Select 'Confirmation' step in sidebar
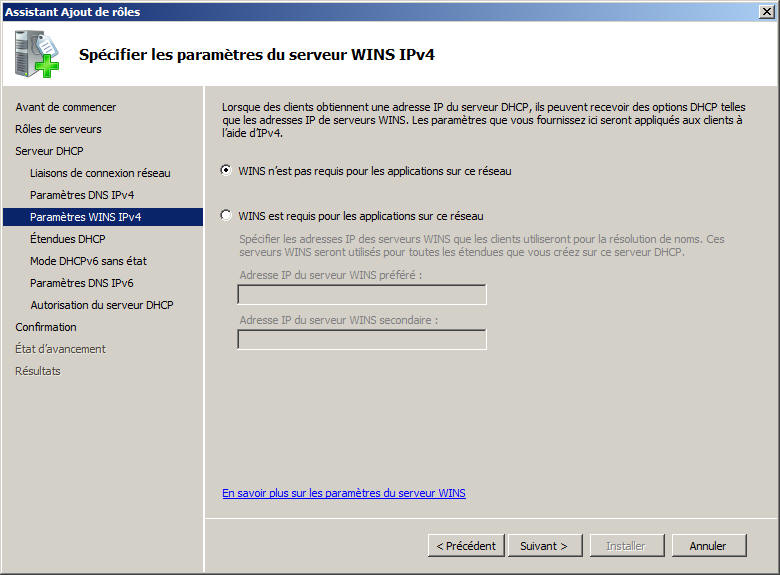 coord(45,327)
